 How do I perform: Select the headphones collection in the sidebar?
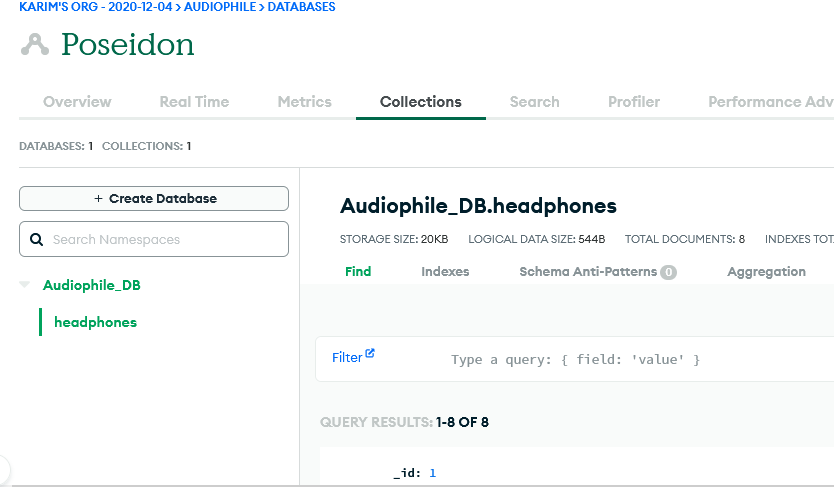coord(95,322)
